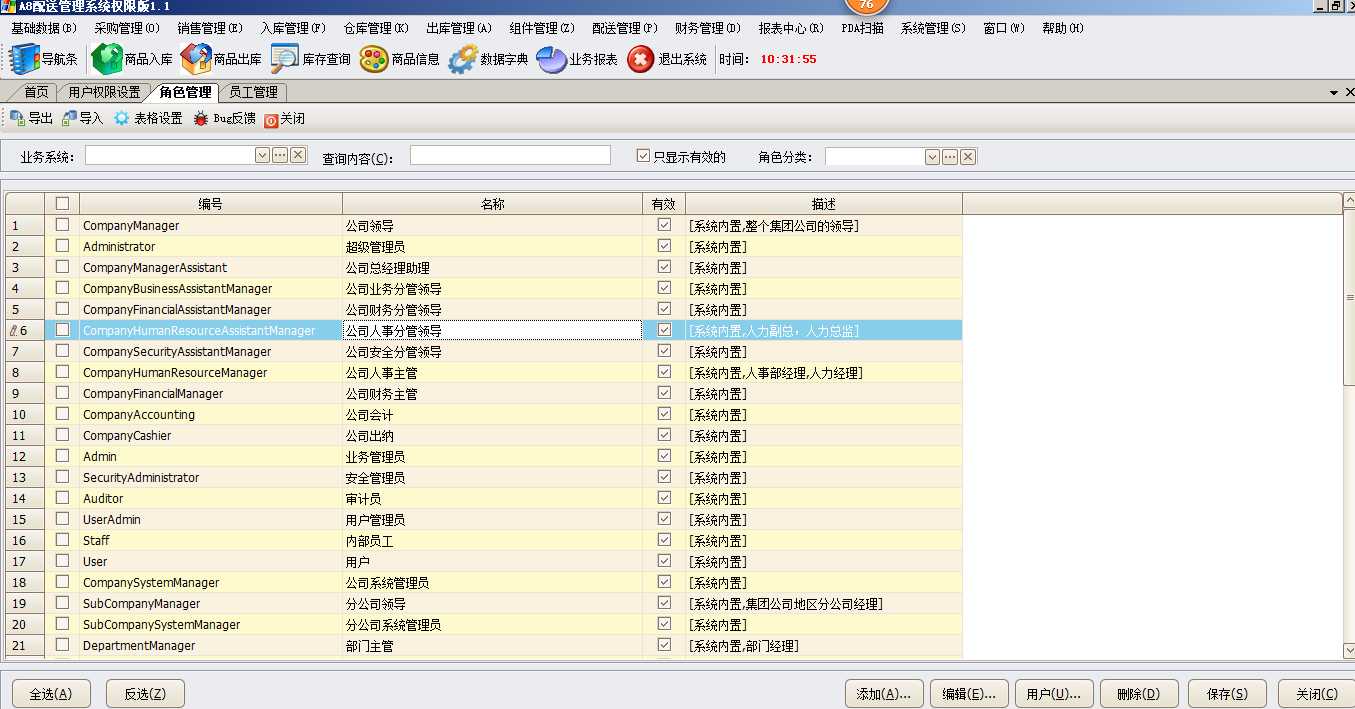Toggle the 有效 checkbox for 公司出纳
The height and width of the screenshot is (709, 1355).
point(664,435)
